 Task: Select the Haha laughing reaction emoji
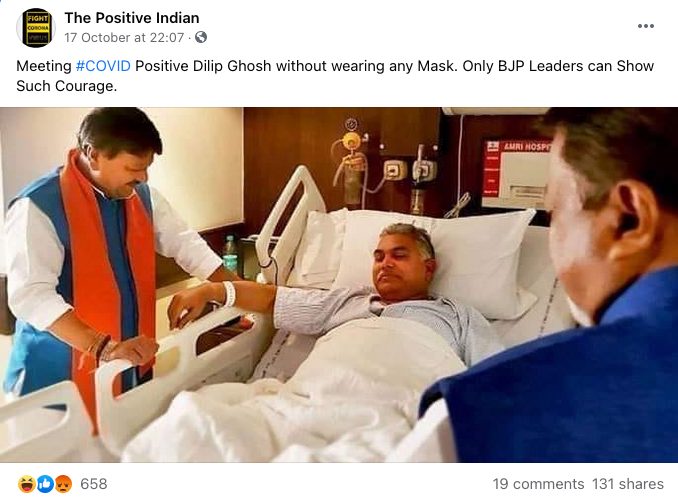26,484
